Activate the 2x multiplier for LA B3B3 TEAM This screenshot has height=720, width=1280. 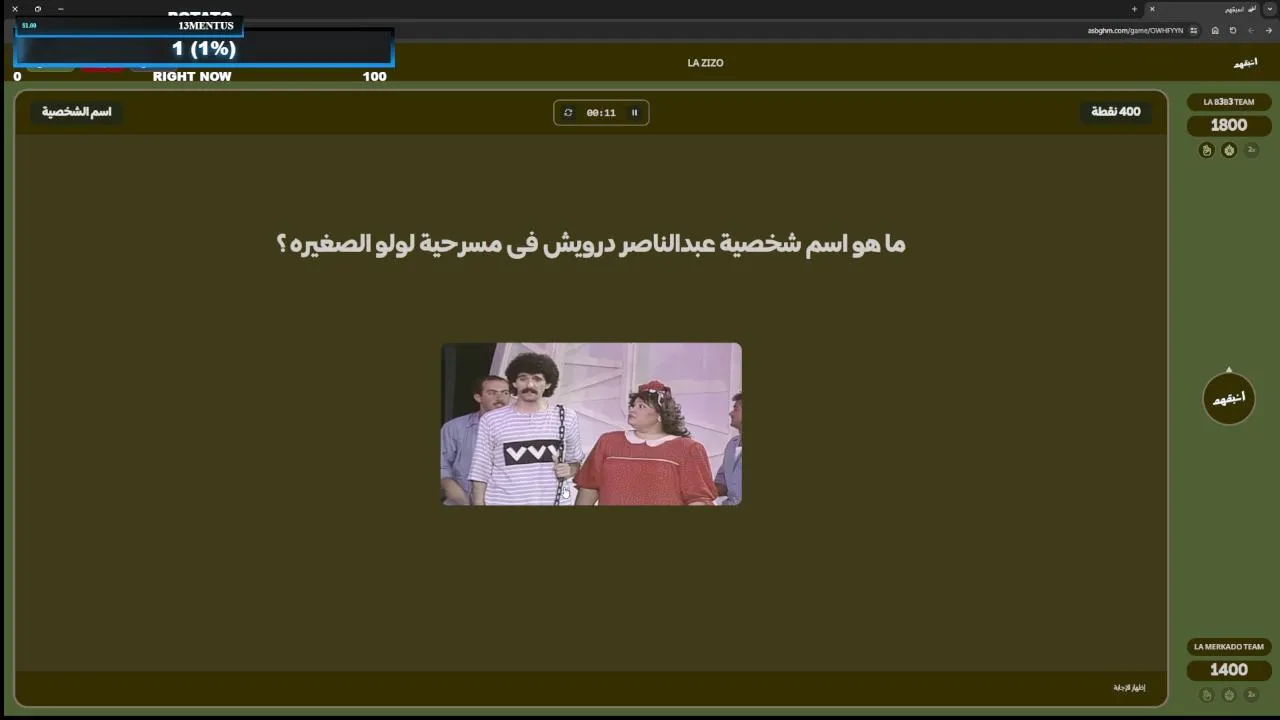pos(1251,150)
